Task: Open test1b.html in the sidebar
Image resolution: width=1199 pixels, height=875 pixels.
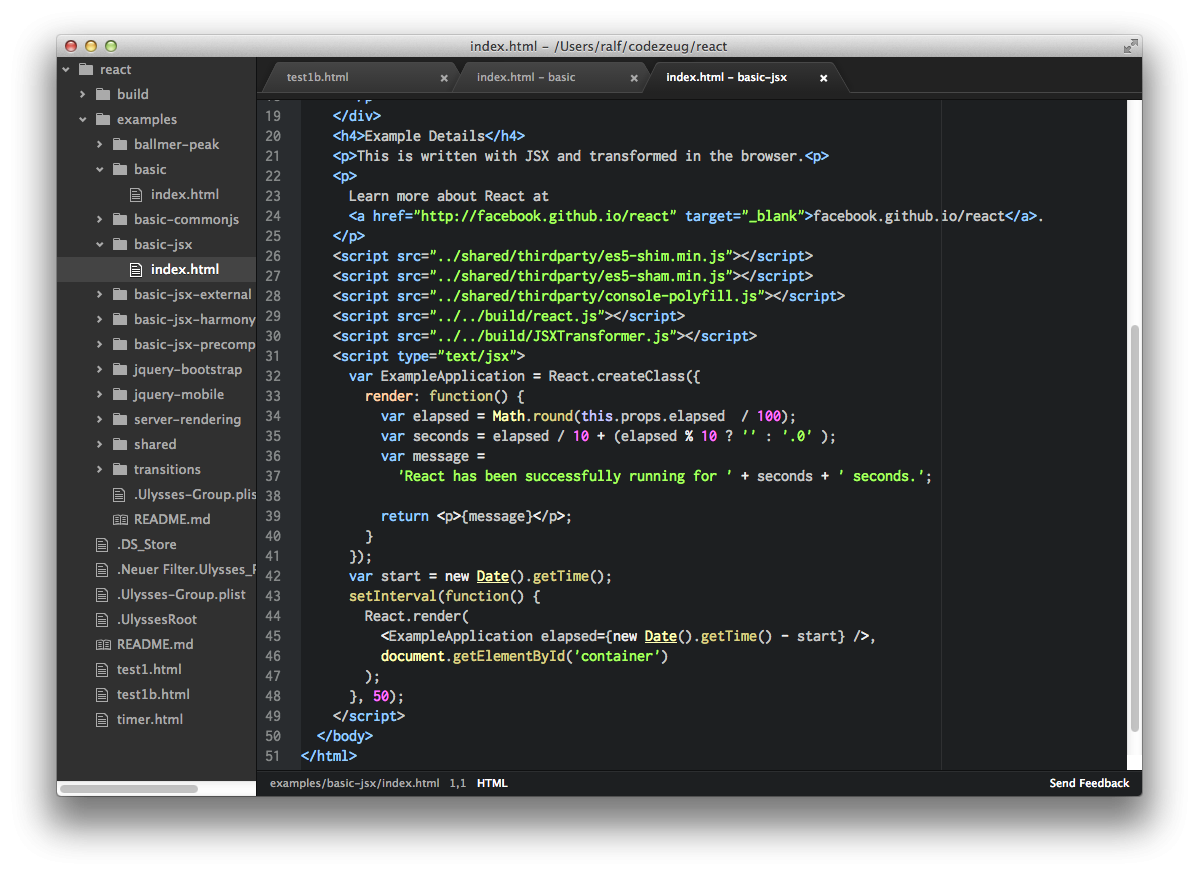Action: tap(153, 694)
